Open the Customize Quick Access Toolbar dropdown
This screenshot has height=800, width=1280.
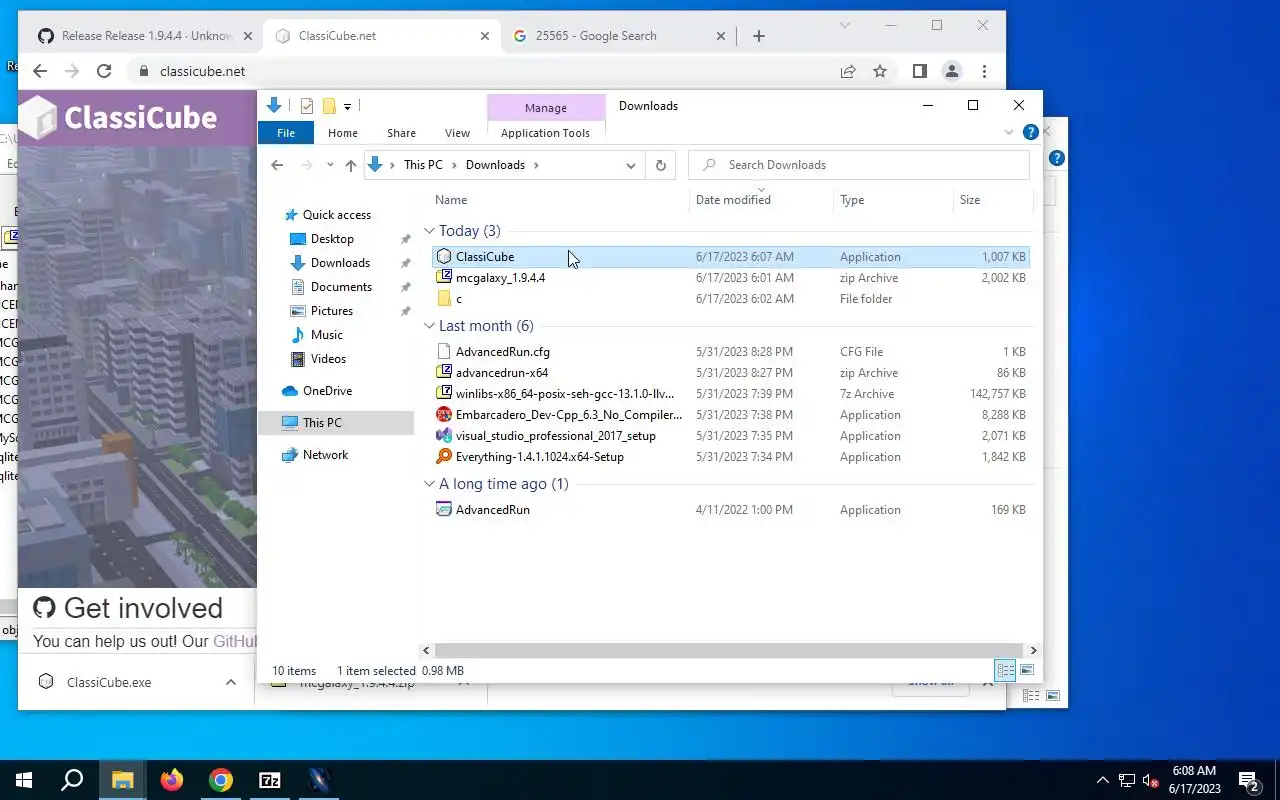tap(347, 106)
